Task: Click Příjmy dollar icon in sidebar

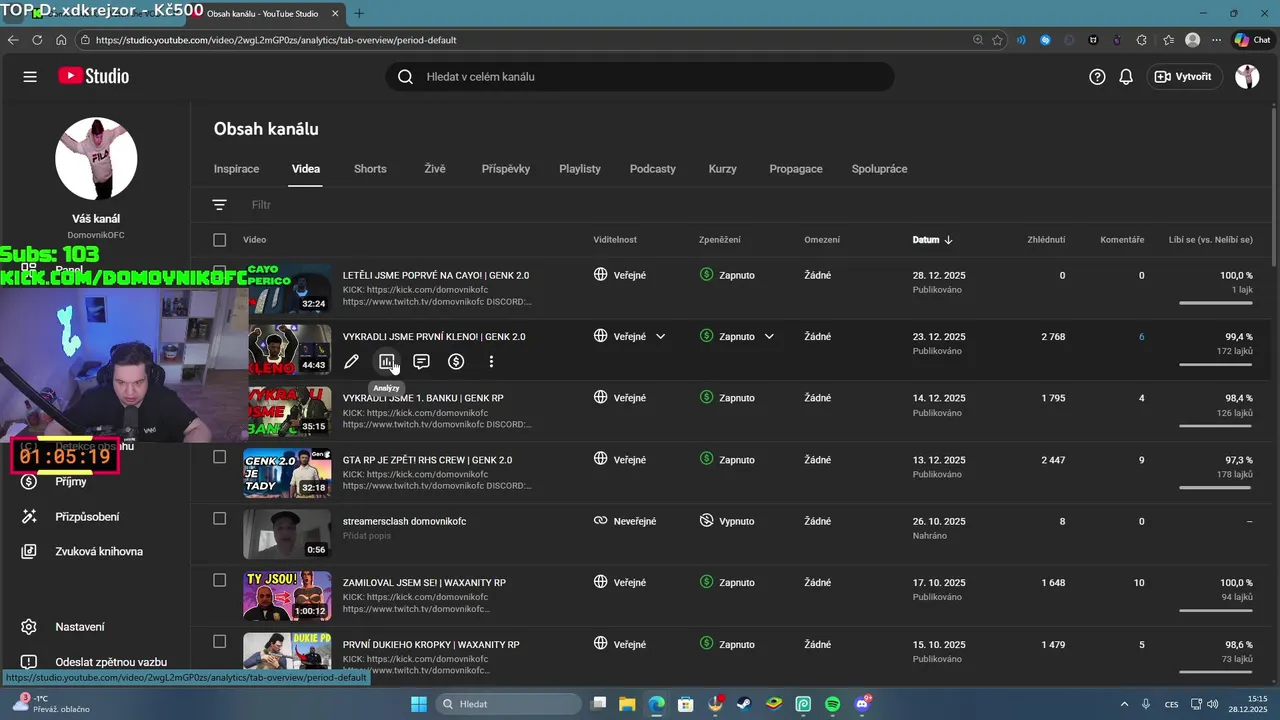Action: pos(29,482)
